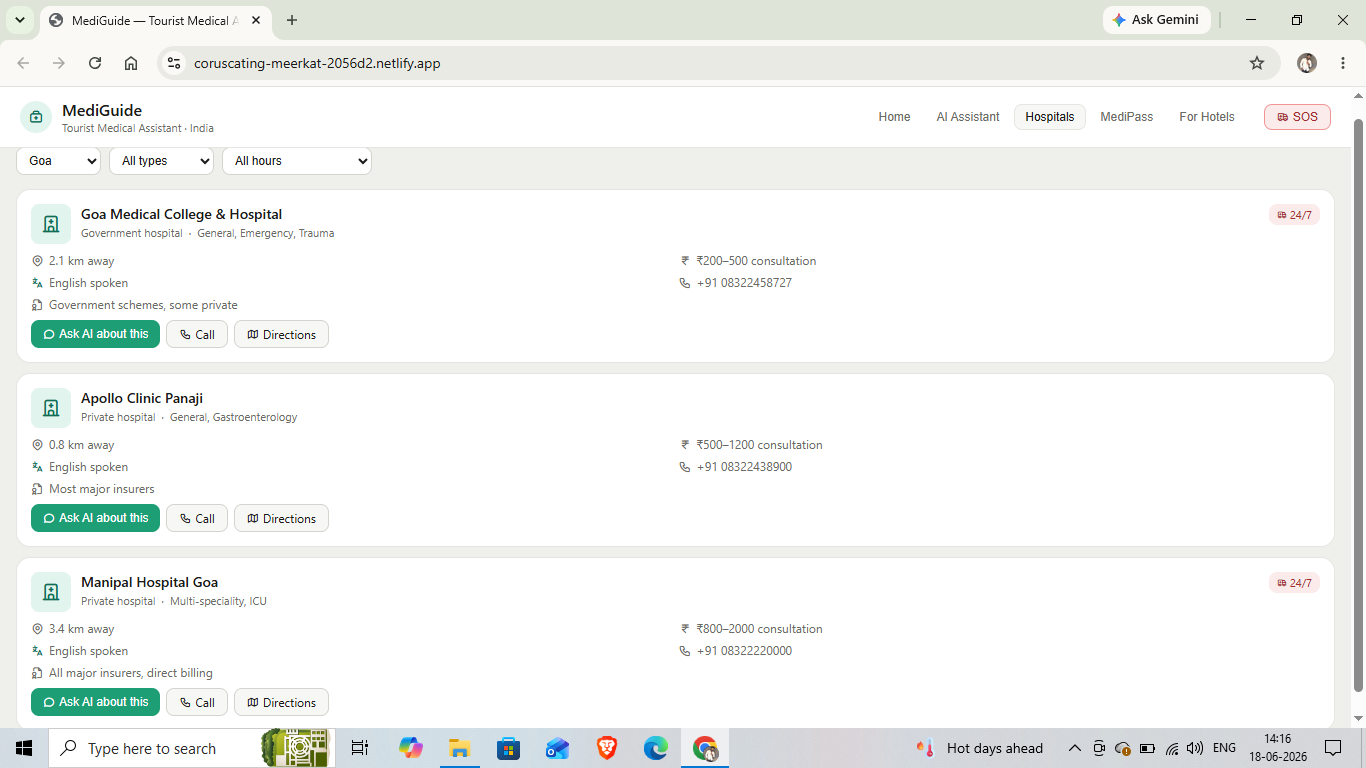Show hidden system tray icons chevron
Image resolution: width=1366 pixels, height=768 pixels.
pyautogui.click(x=1075, y=748)
